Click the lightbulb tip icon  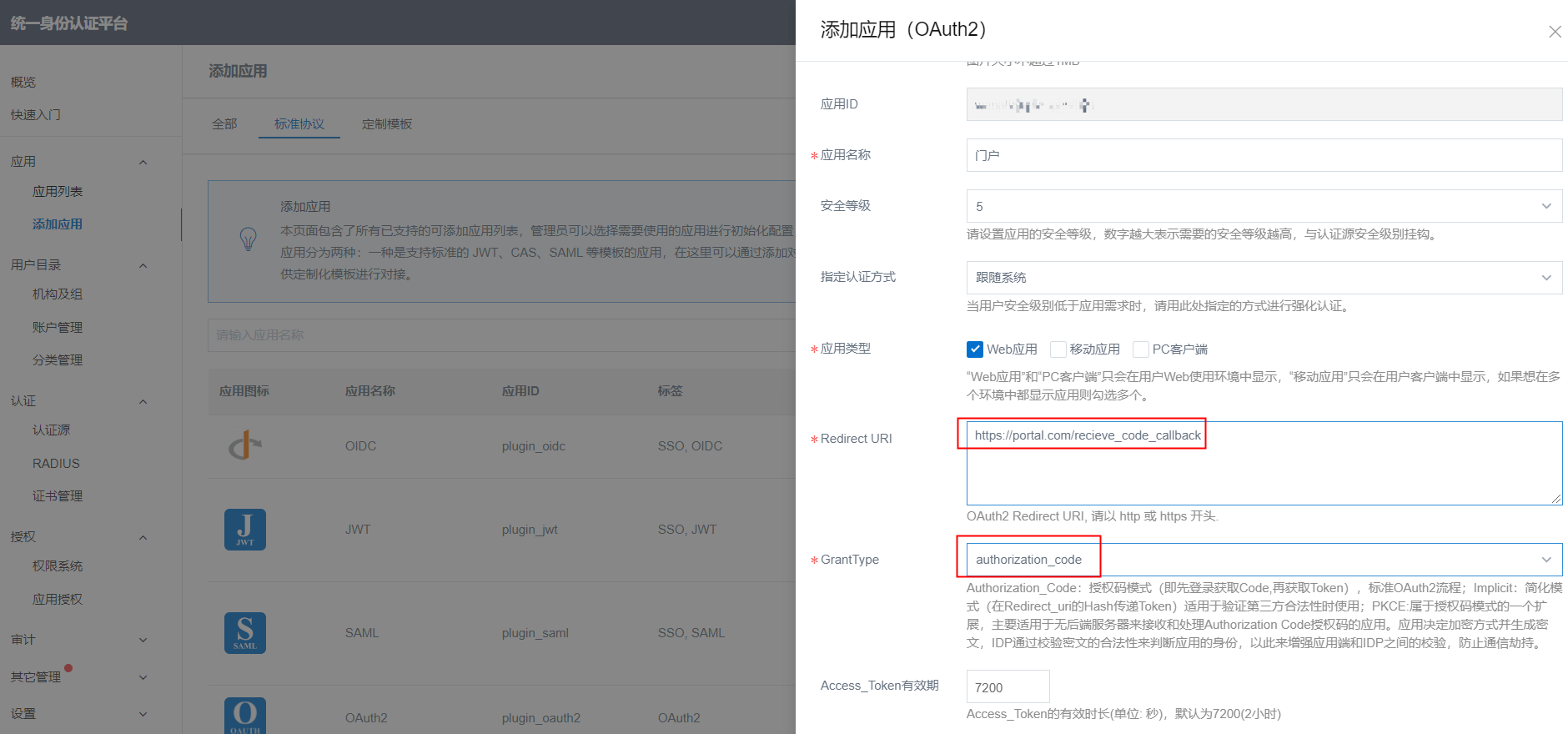[248, 240]
